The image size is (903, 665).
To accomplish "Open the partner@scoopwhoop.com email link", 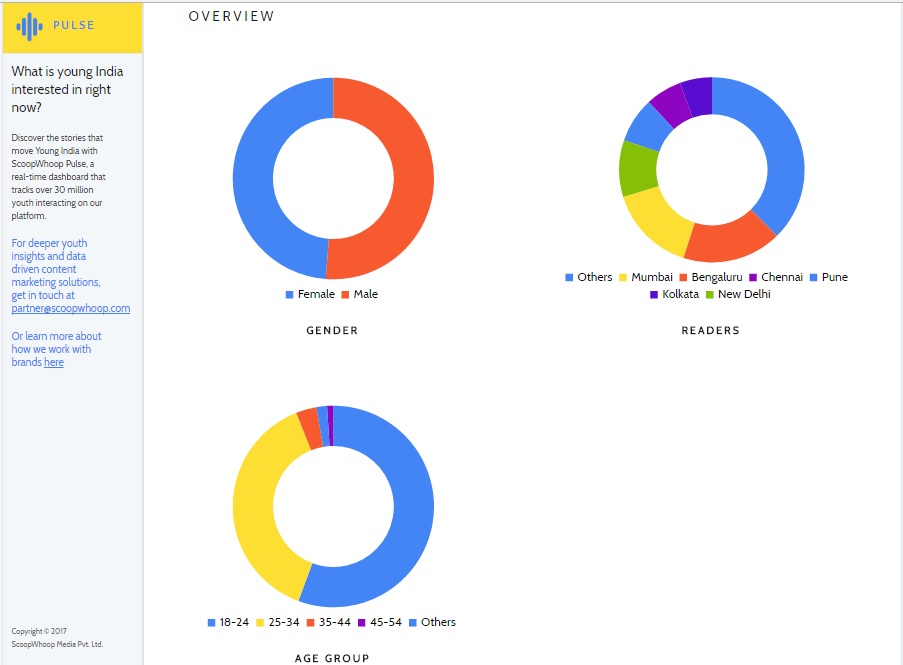I will point(70,309).
